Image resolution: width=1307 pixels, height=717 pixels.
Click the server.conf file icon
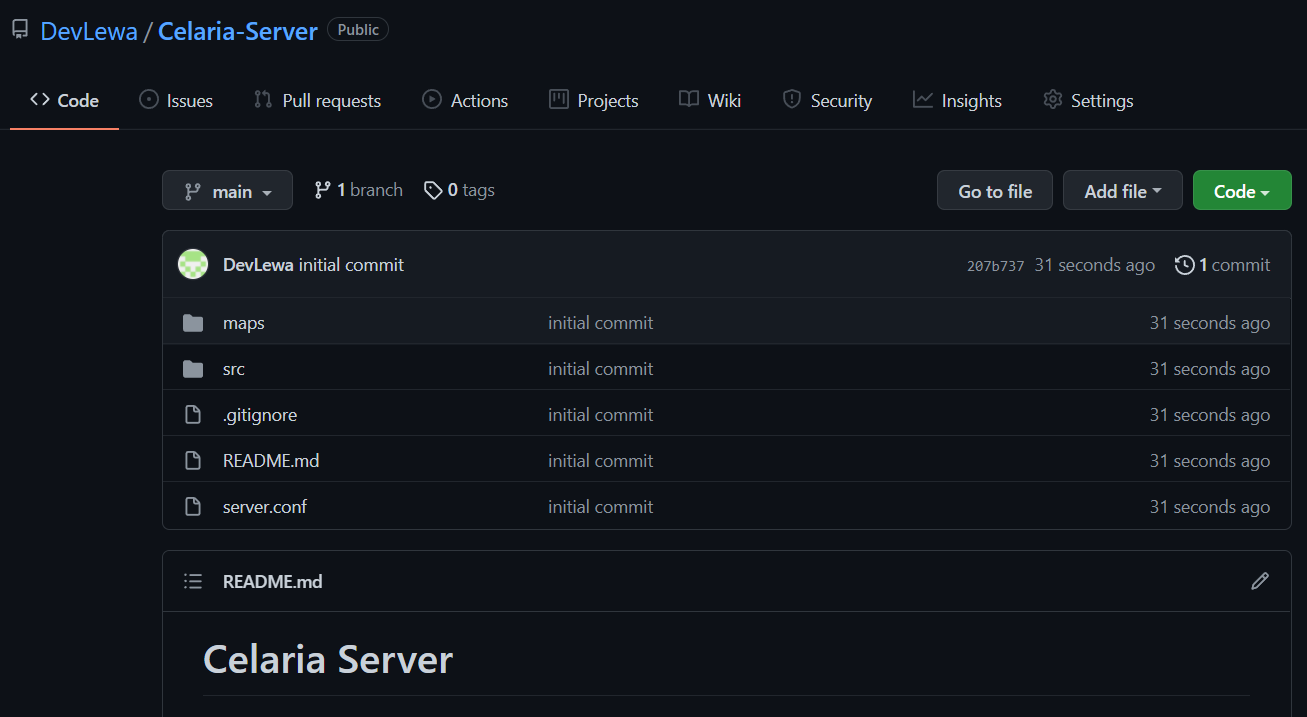[x=193, y=507]
